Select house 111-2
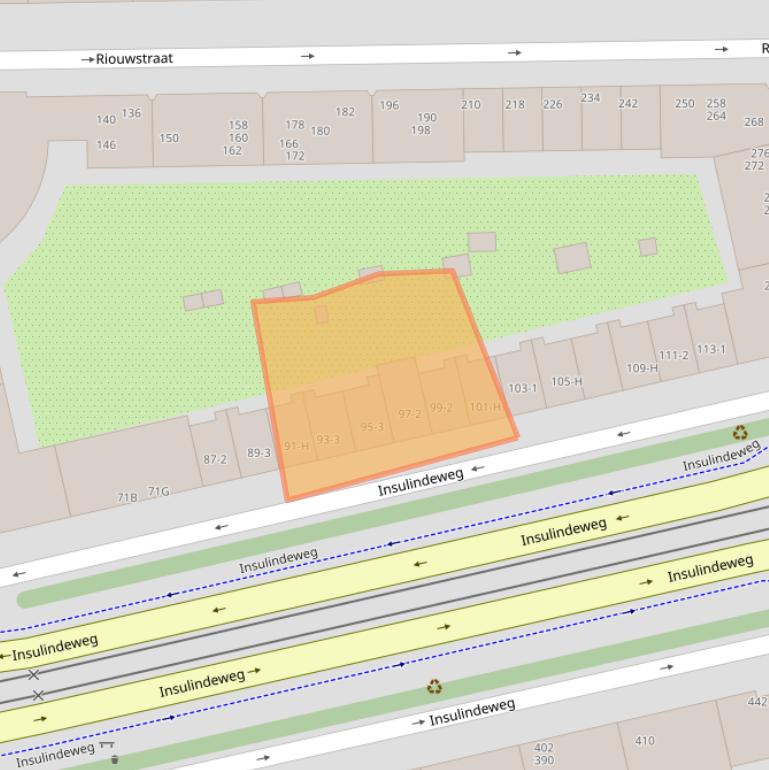The image size is (769, 770). (x=673, y=356)
